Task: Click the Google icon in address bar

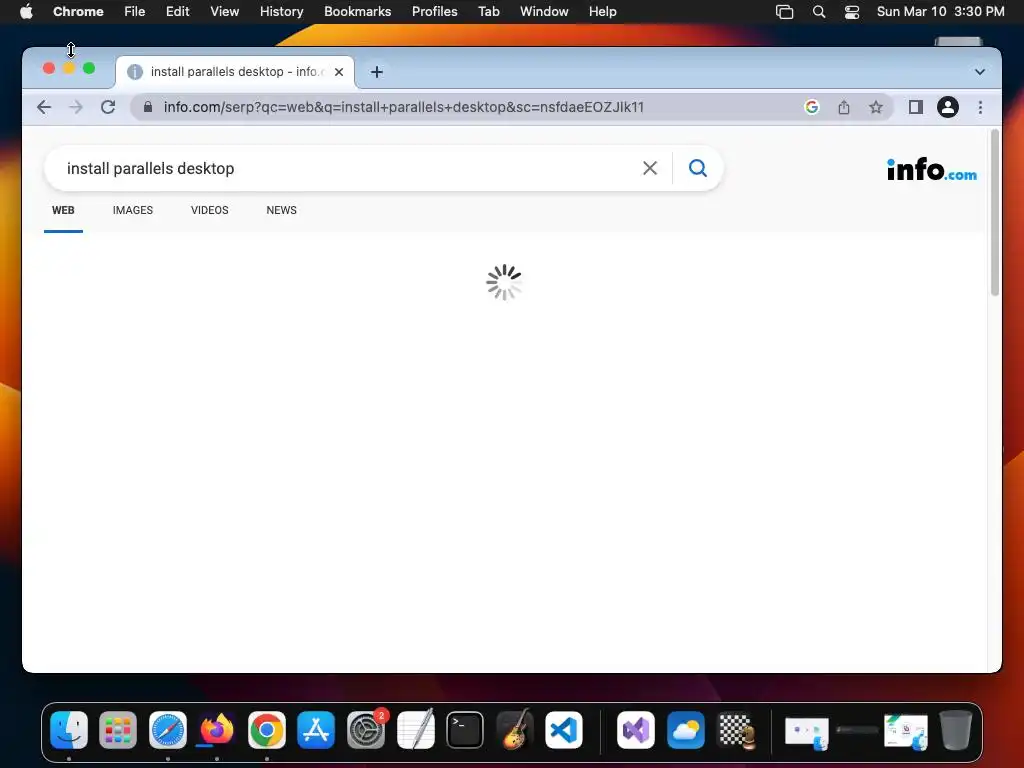Action: (x=812, y=107)
